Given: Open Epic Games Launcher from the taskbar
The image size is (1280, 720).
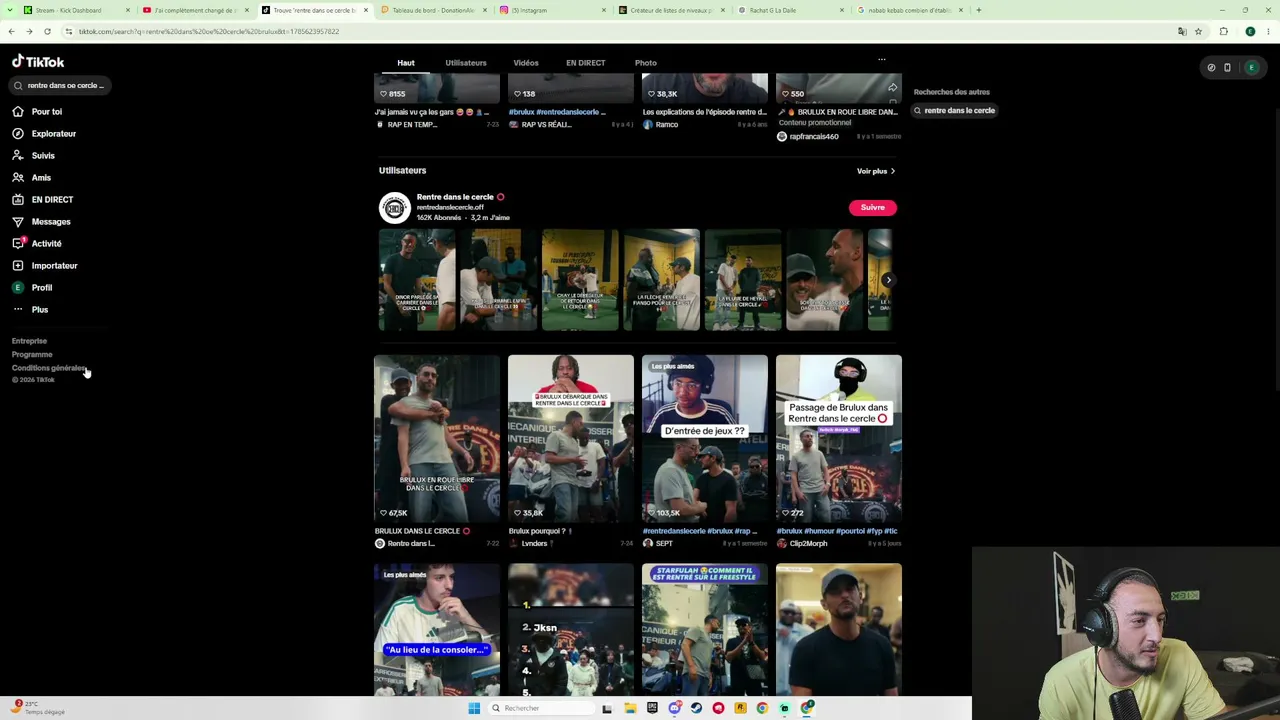Looking at the screenshot, I should pos(652,708).
